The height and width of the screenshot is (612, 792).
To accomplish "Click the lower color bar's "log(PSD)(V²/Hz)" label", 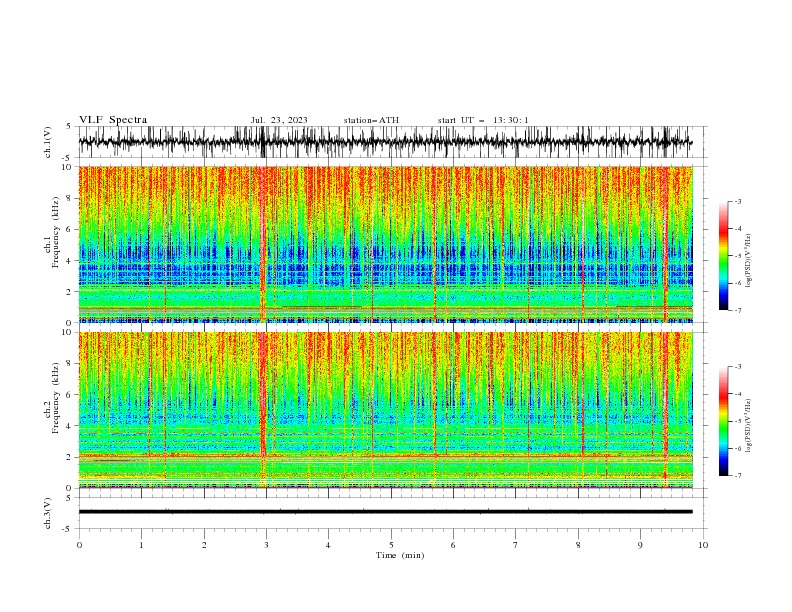I will pos(749,426).
